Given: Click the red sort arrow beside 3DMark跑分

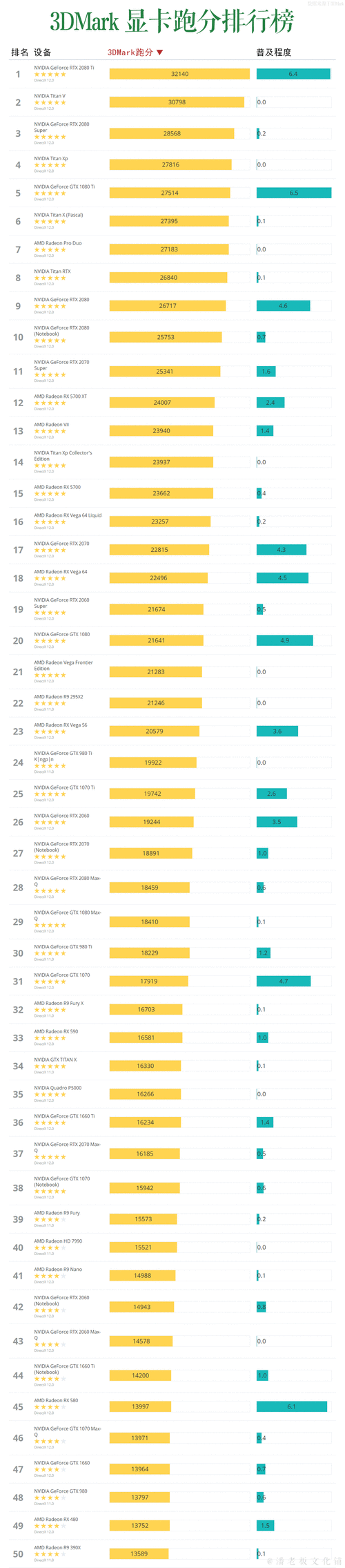Looking at the screenshot, I should pos(160,52).
